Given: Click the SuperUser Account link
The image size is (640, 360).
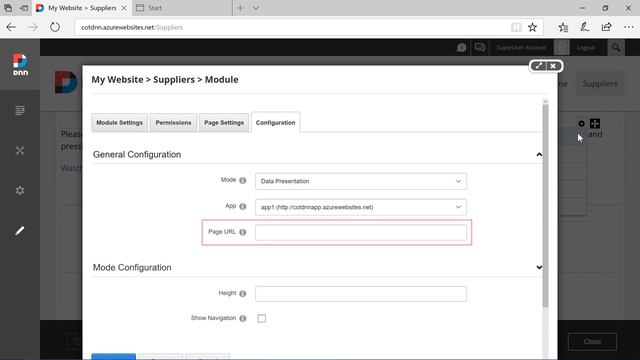Looking at the screenshot, I should coord(521,48).
